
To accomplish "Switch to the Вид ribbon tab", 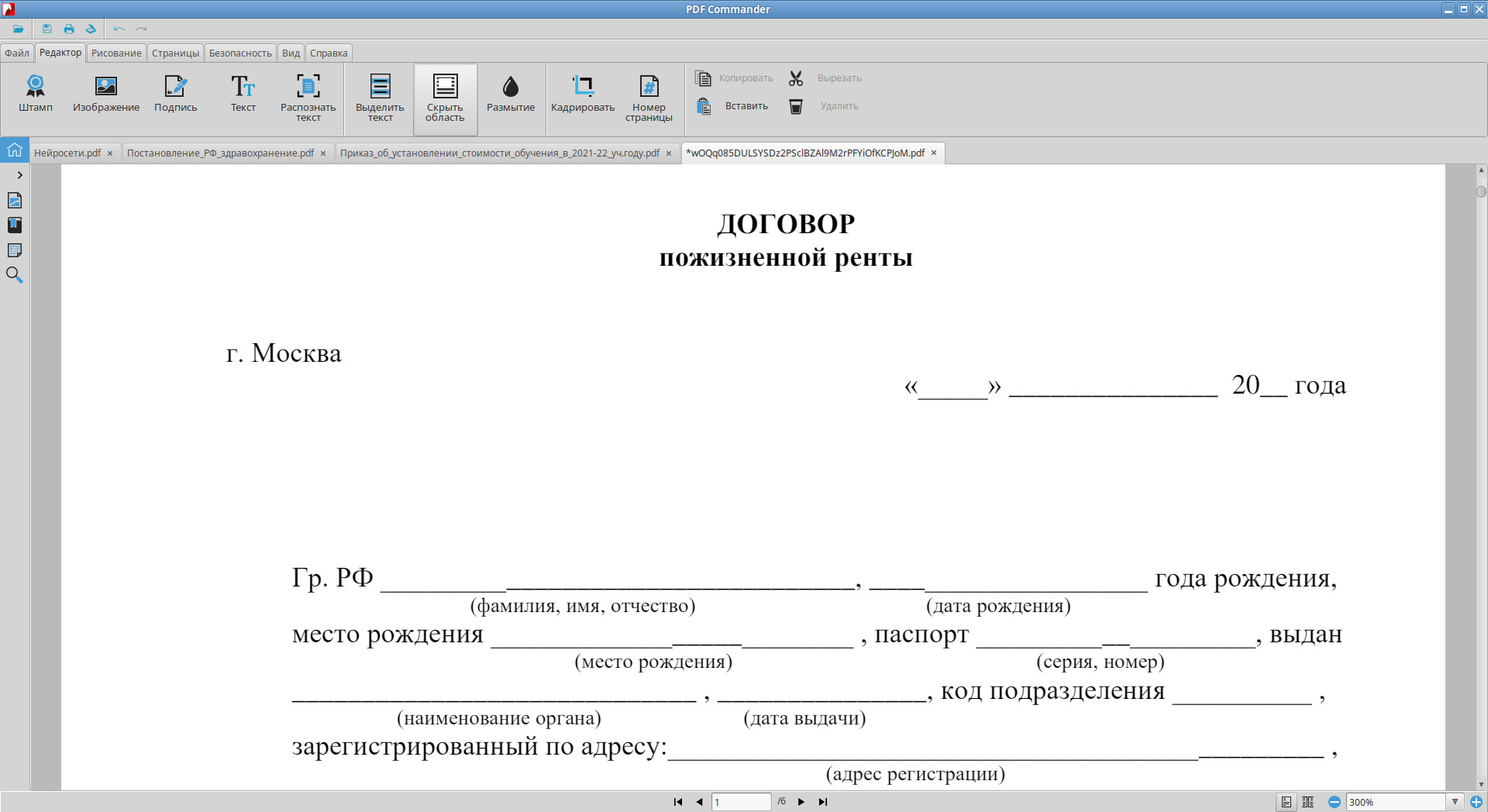I will tap(291, 53).
